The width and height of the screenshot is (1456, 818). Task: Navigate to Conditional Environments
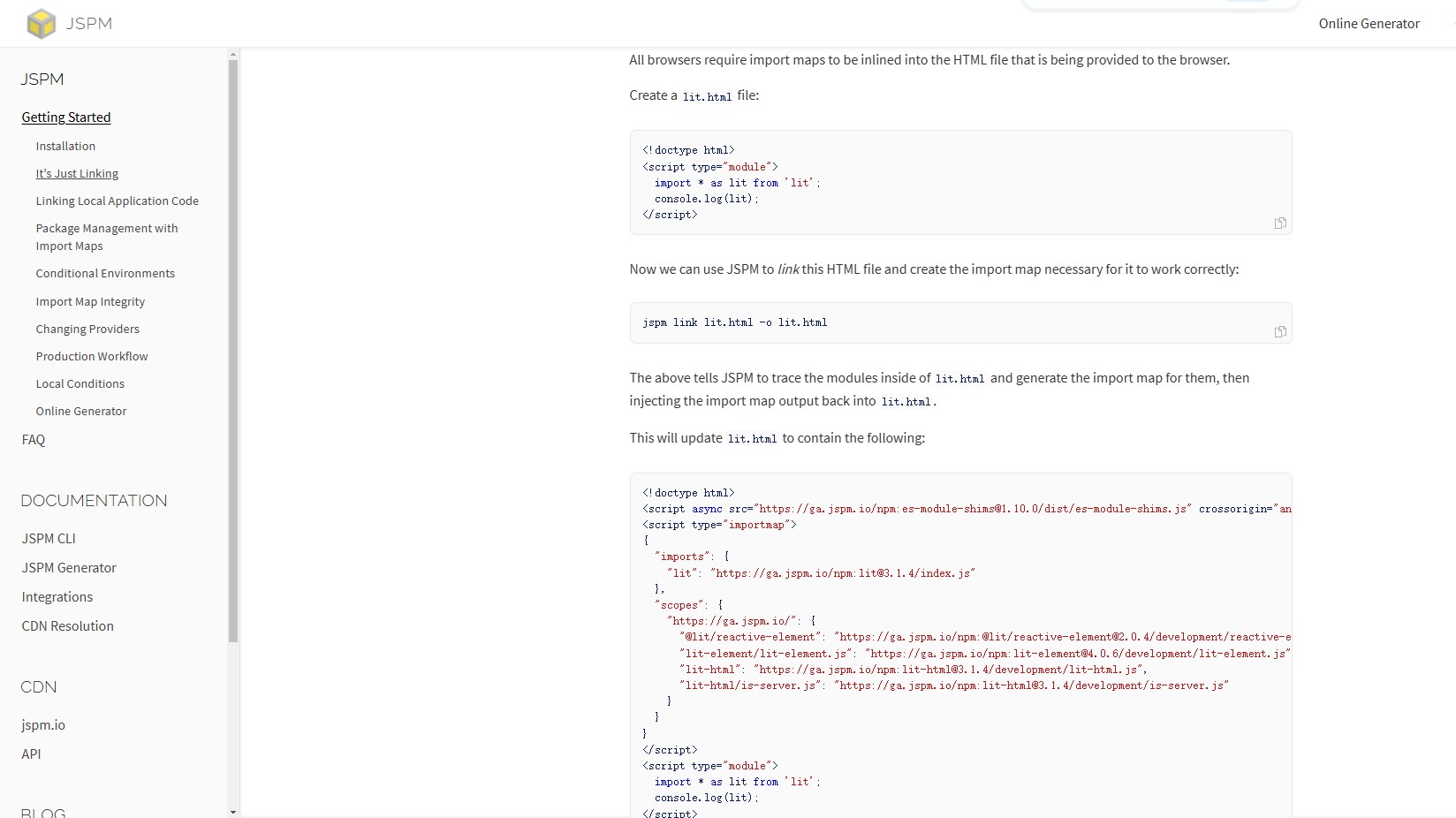click(x=105, y=273)
